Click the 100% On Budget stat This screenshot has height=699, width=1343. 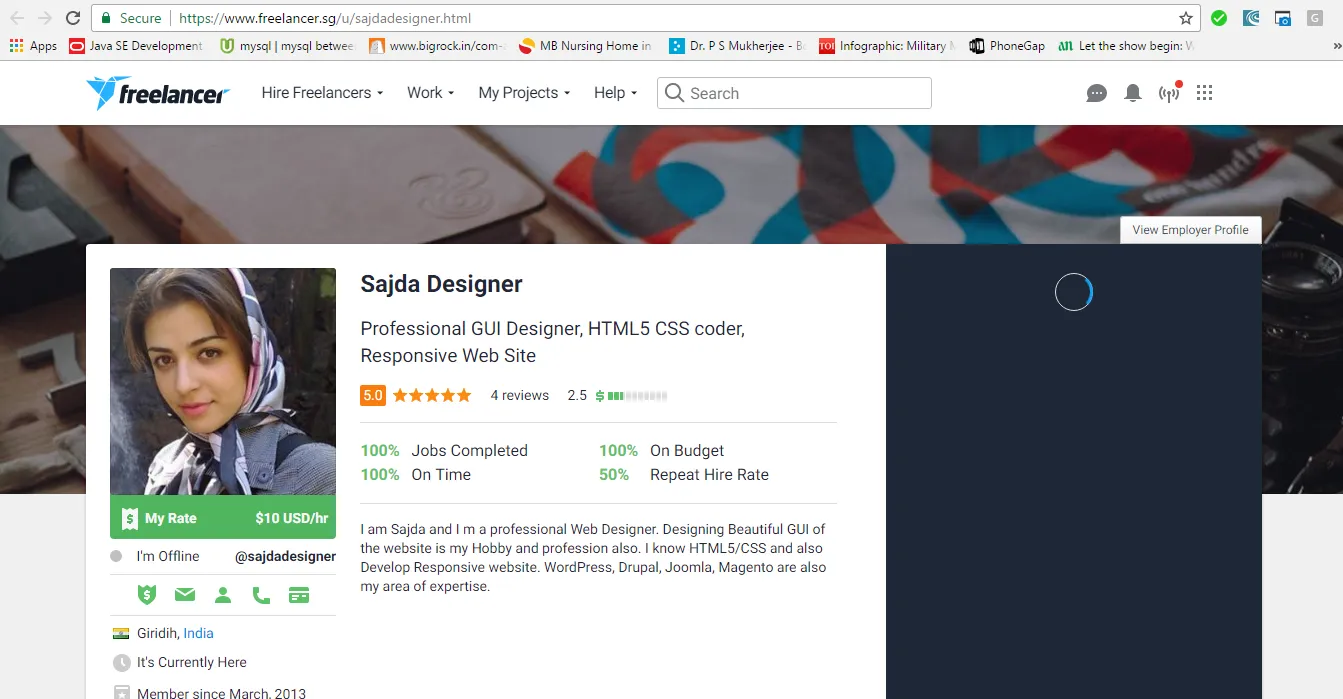coord(661,451)
